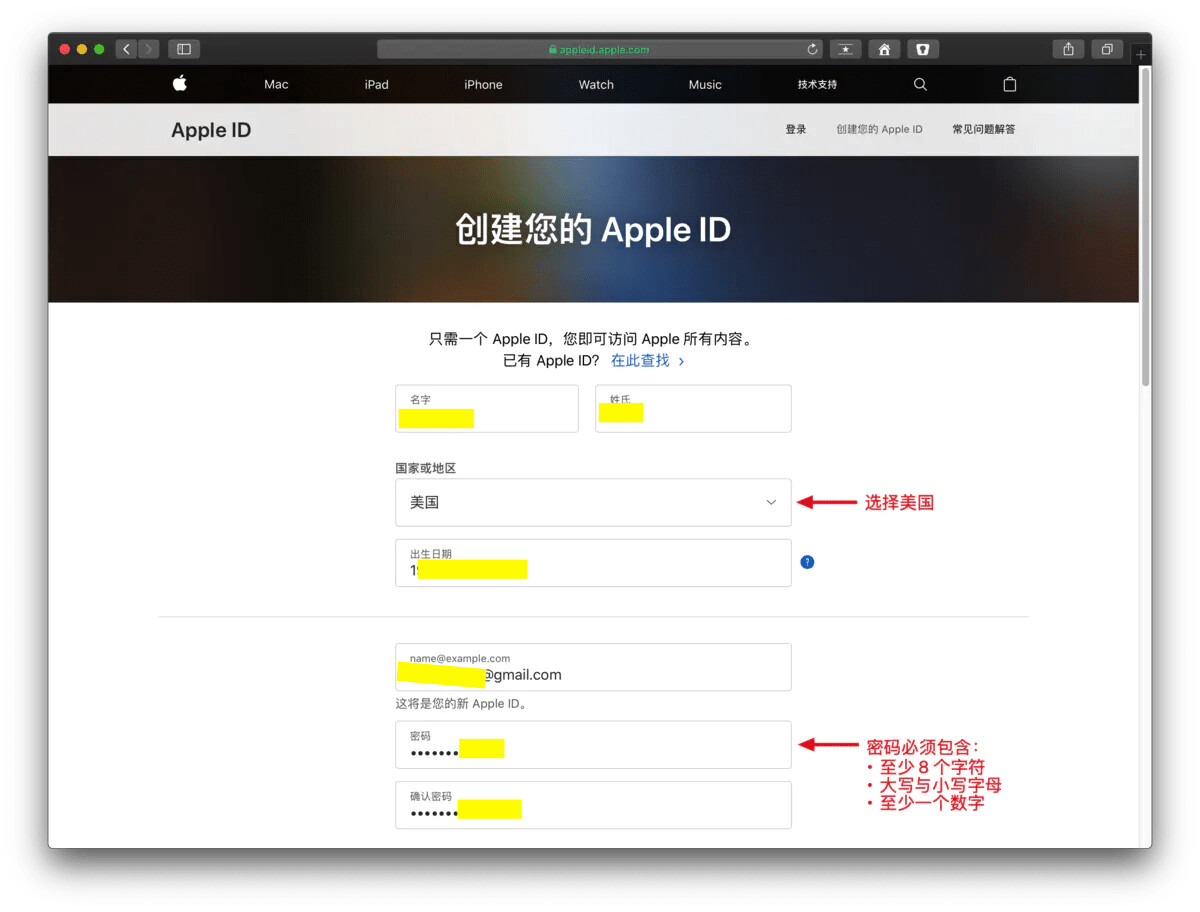Click the 姓氏 last name field
Screen dimensions: 1200x912
click(693, 409)
